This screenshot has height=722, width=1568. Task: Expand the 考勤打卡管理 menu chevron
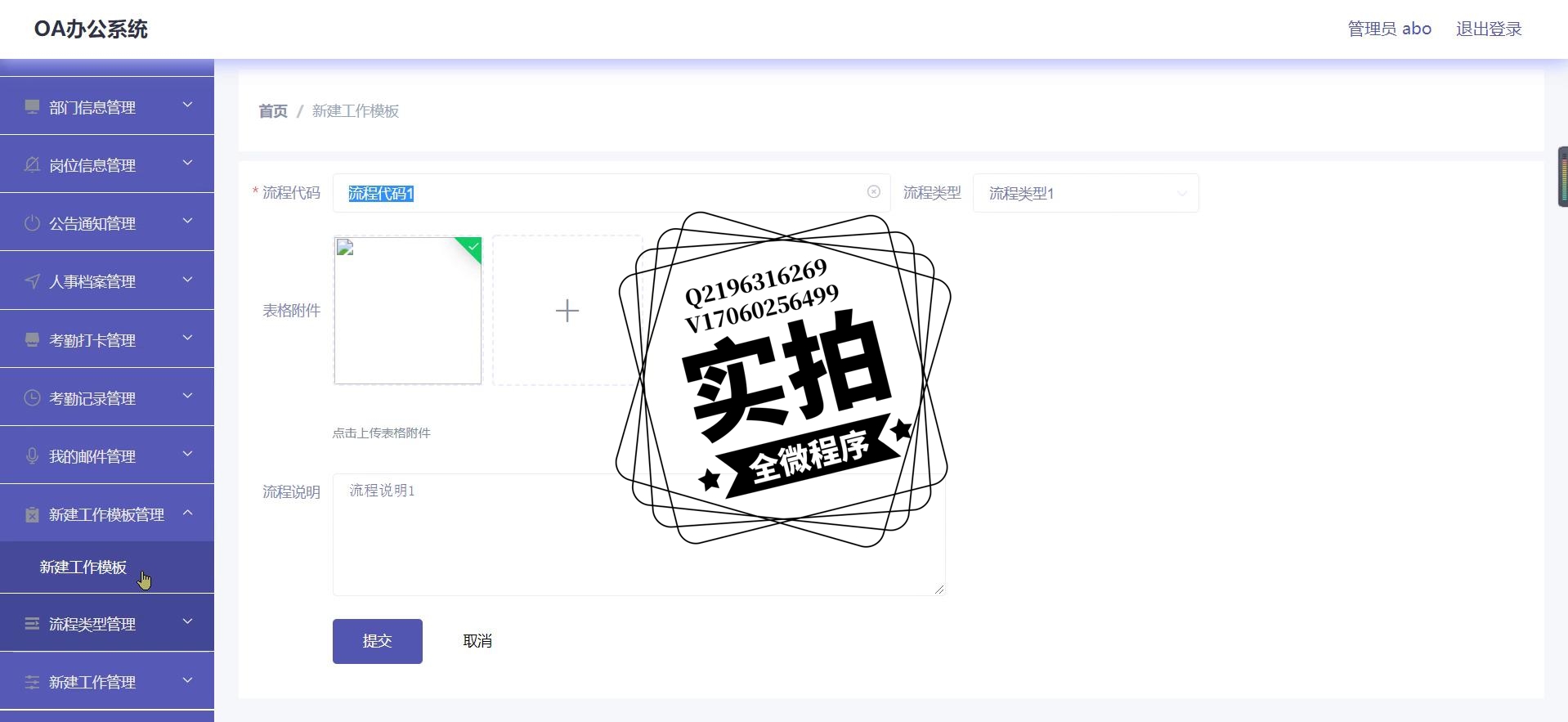(x=187, y=338)
